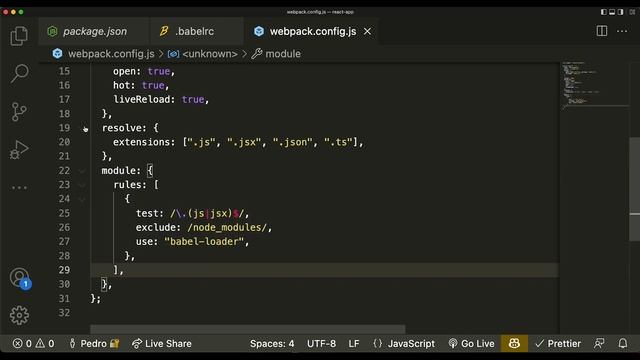This screenshot has height=360, width=640.
Task: Switch to the .babelrc tab
Action: click(197, 31)
